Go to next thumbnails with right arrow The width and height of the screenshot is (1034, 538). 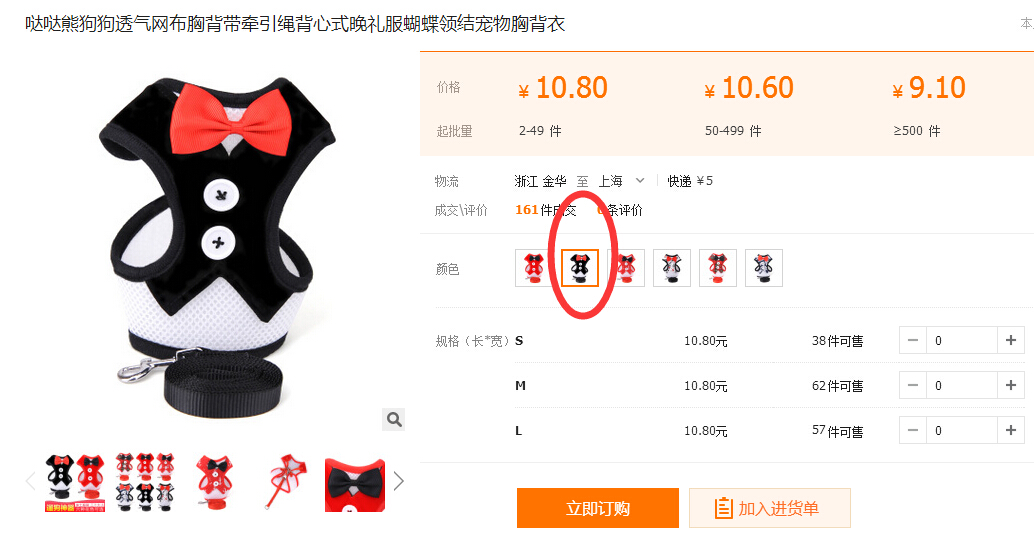coord(398,481)
